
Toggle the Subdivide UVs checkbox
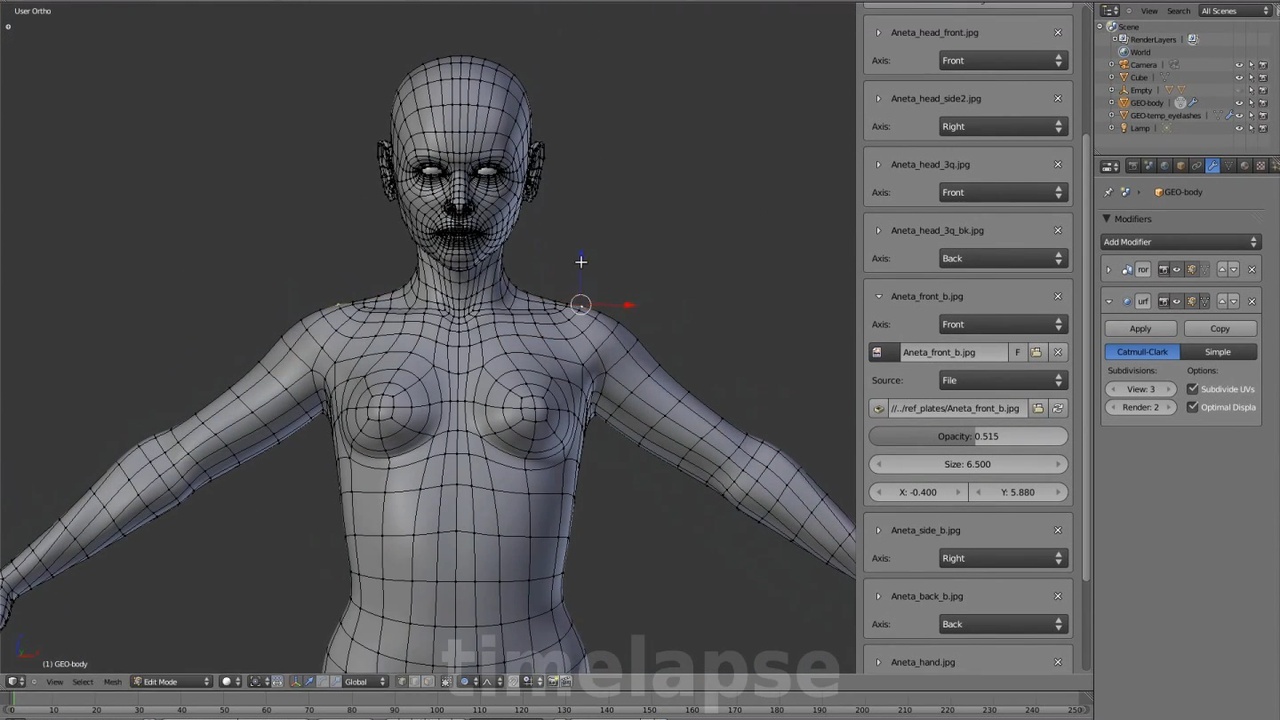pyautogui.click(x=1192, y=389)
